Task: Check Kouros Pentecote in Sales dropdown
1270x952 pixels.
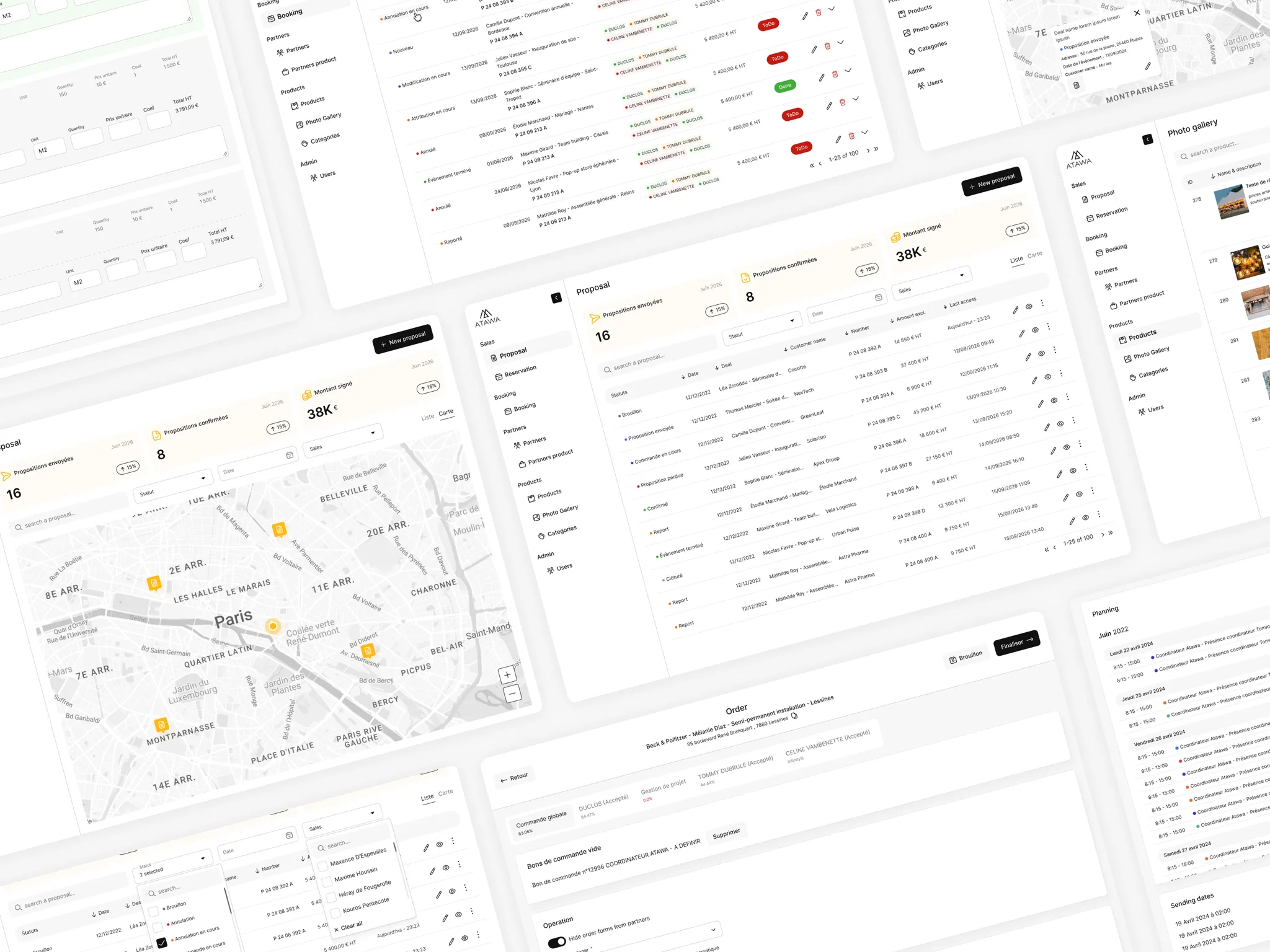Action: [335, 912]
